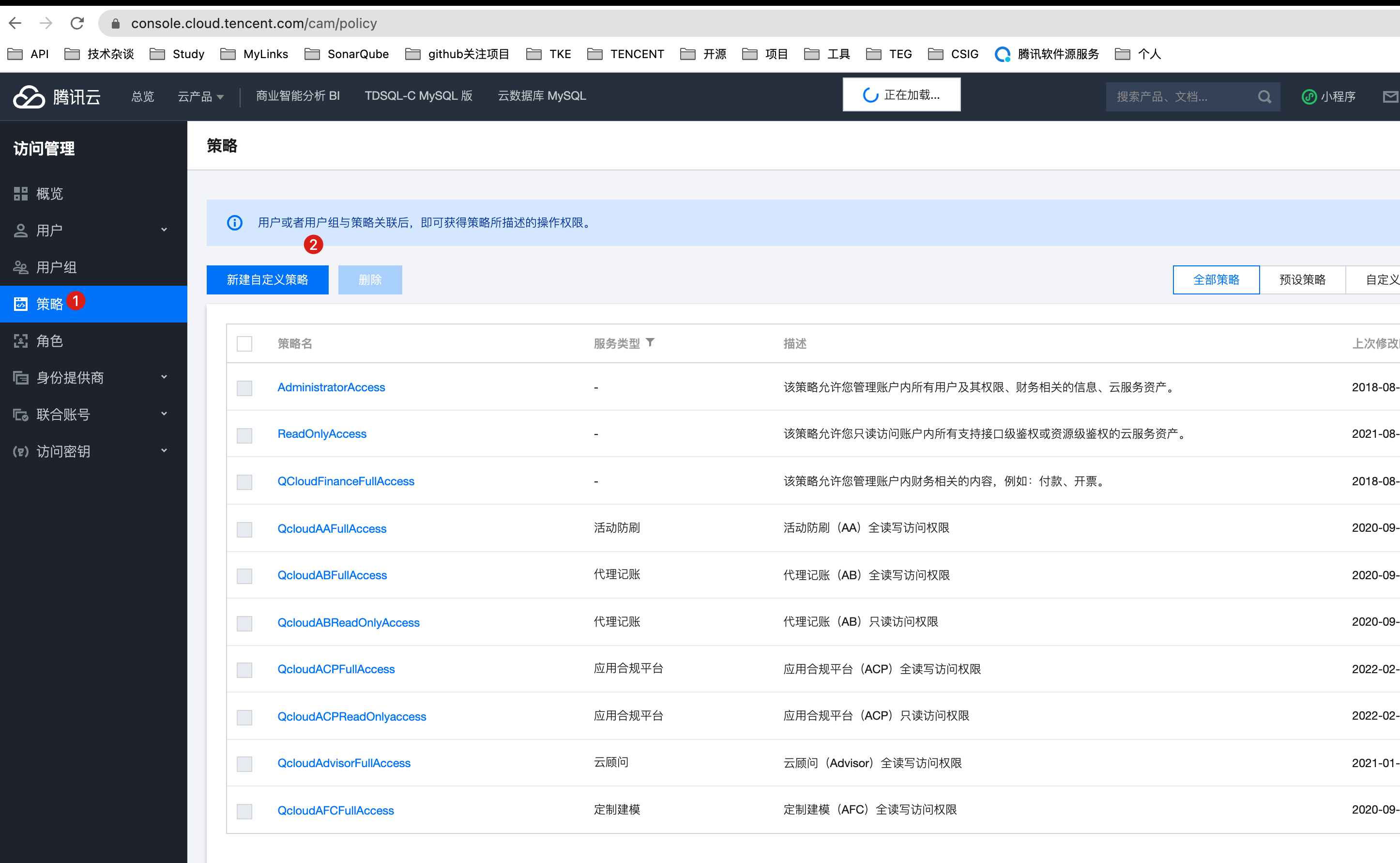Click the 搜索产品、文档 search field
Image resolution: width=1400 pixels, height=863 pixels.
click(1181, 96)
